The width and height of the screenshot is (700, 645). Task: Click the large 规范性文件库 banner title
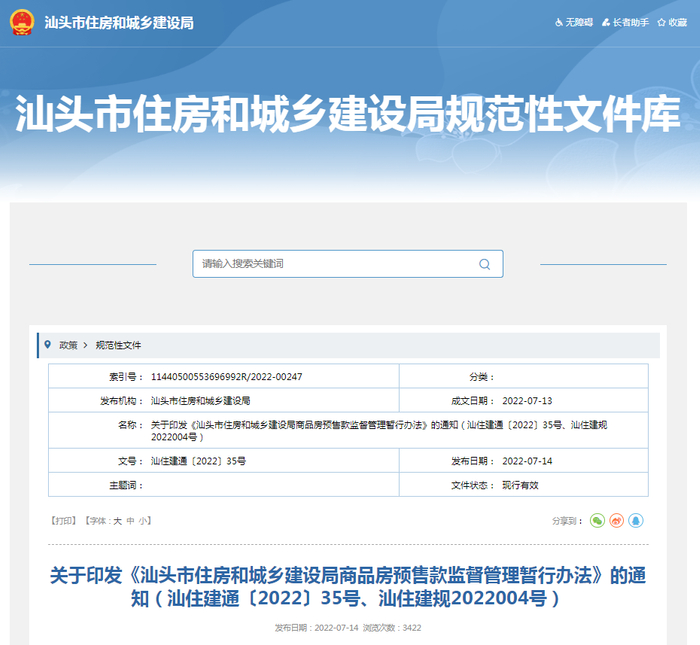348,114
